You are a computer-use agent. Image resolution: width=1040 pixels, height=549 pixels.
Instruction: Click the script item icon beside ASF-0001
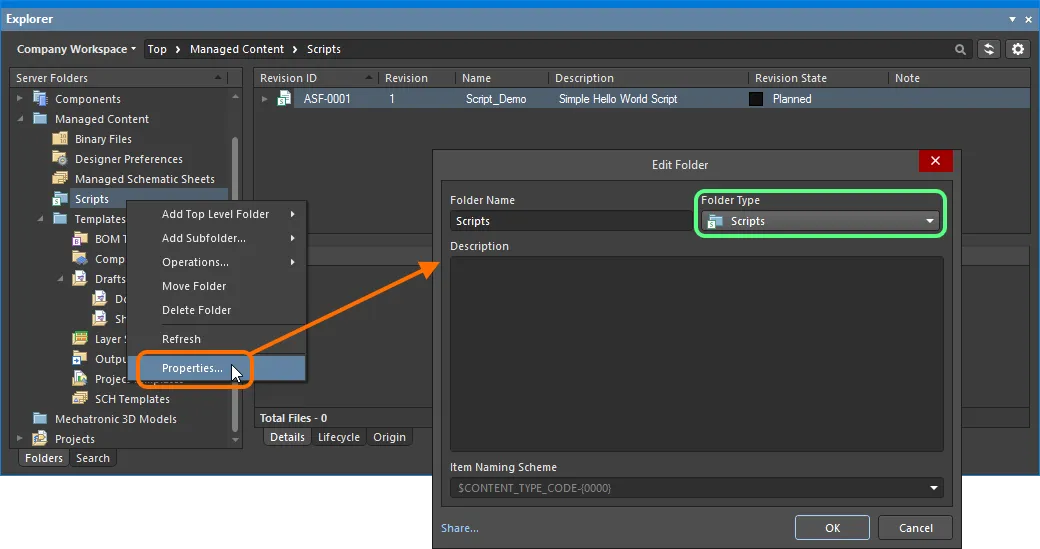tap(284, 99)
